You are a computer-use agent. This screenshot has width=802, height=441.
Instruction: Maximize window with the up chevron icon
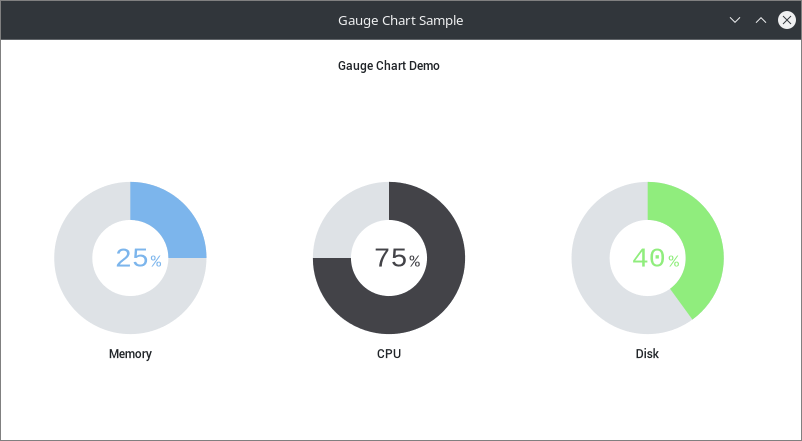point(761,20)
